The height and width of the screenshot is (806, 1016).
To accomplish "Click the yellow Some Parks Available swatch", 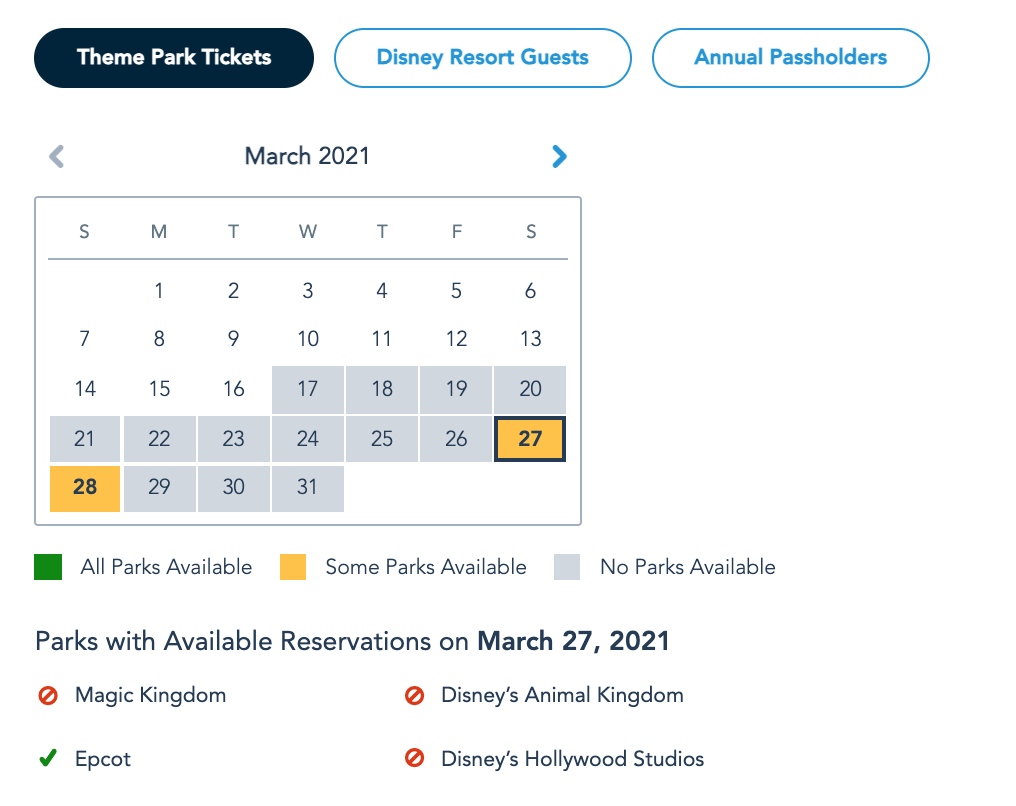I will (x=292, y=567).
